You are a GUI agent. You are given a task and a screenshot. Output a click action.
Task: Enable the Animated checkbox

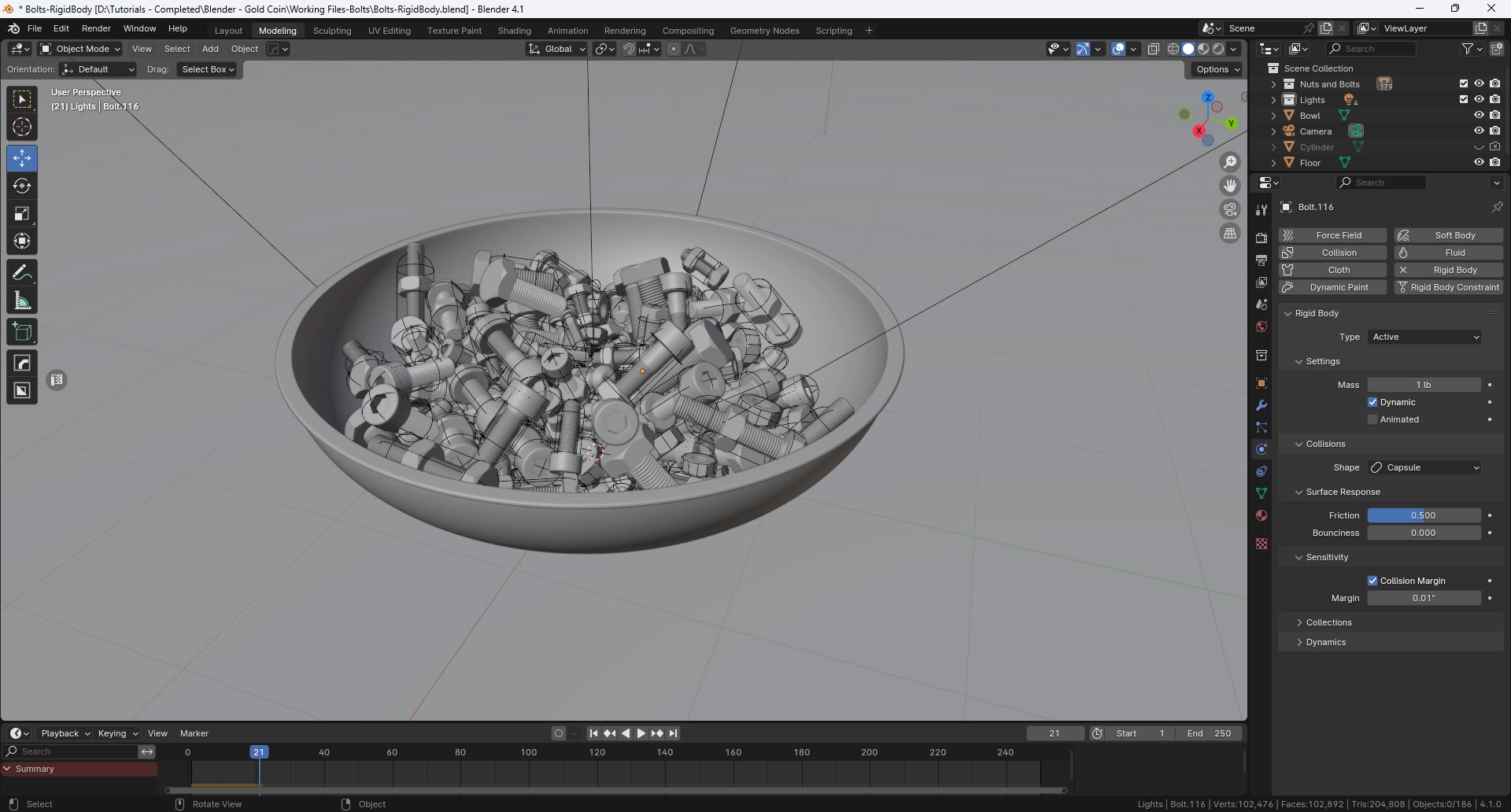coord(1372,419)
